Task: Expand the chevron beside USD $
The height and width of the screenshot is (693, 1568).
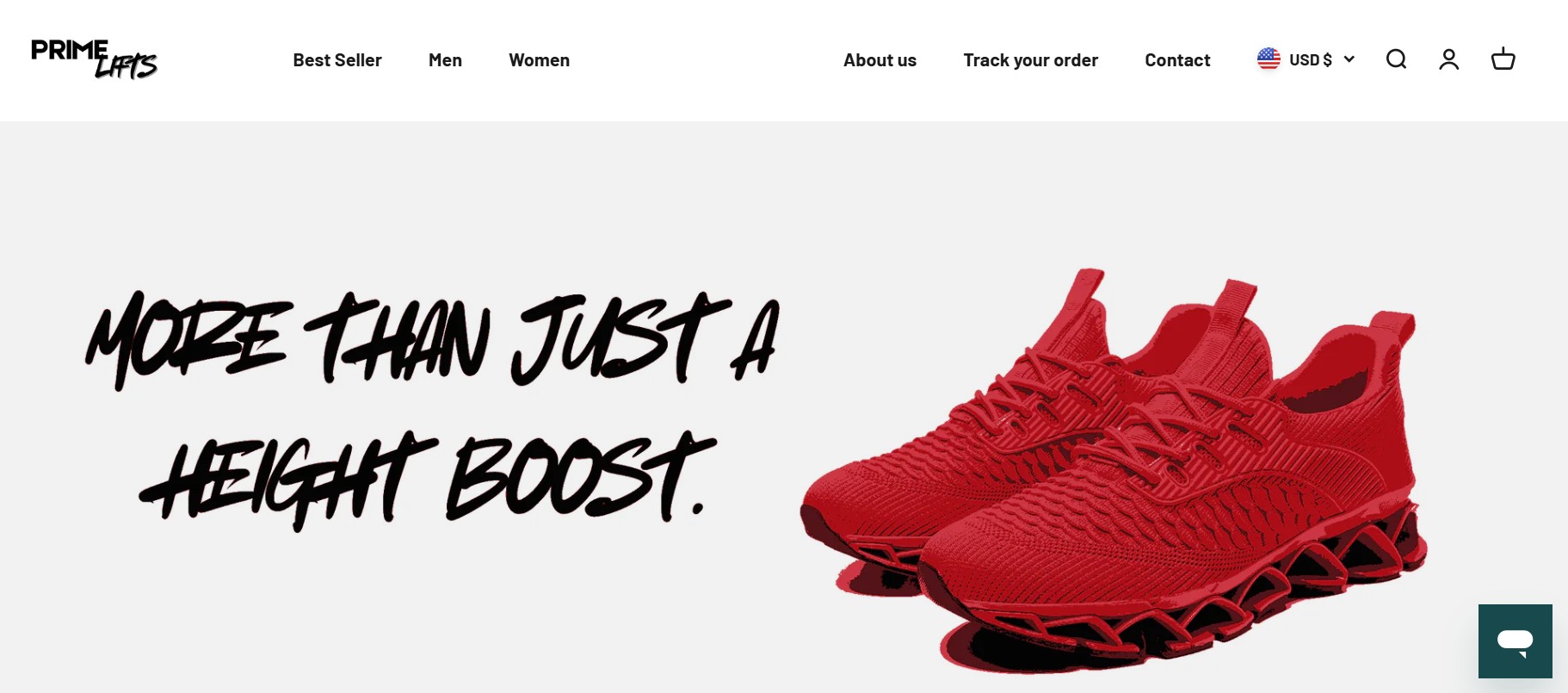Action: pos(1349,59)
